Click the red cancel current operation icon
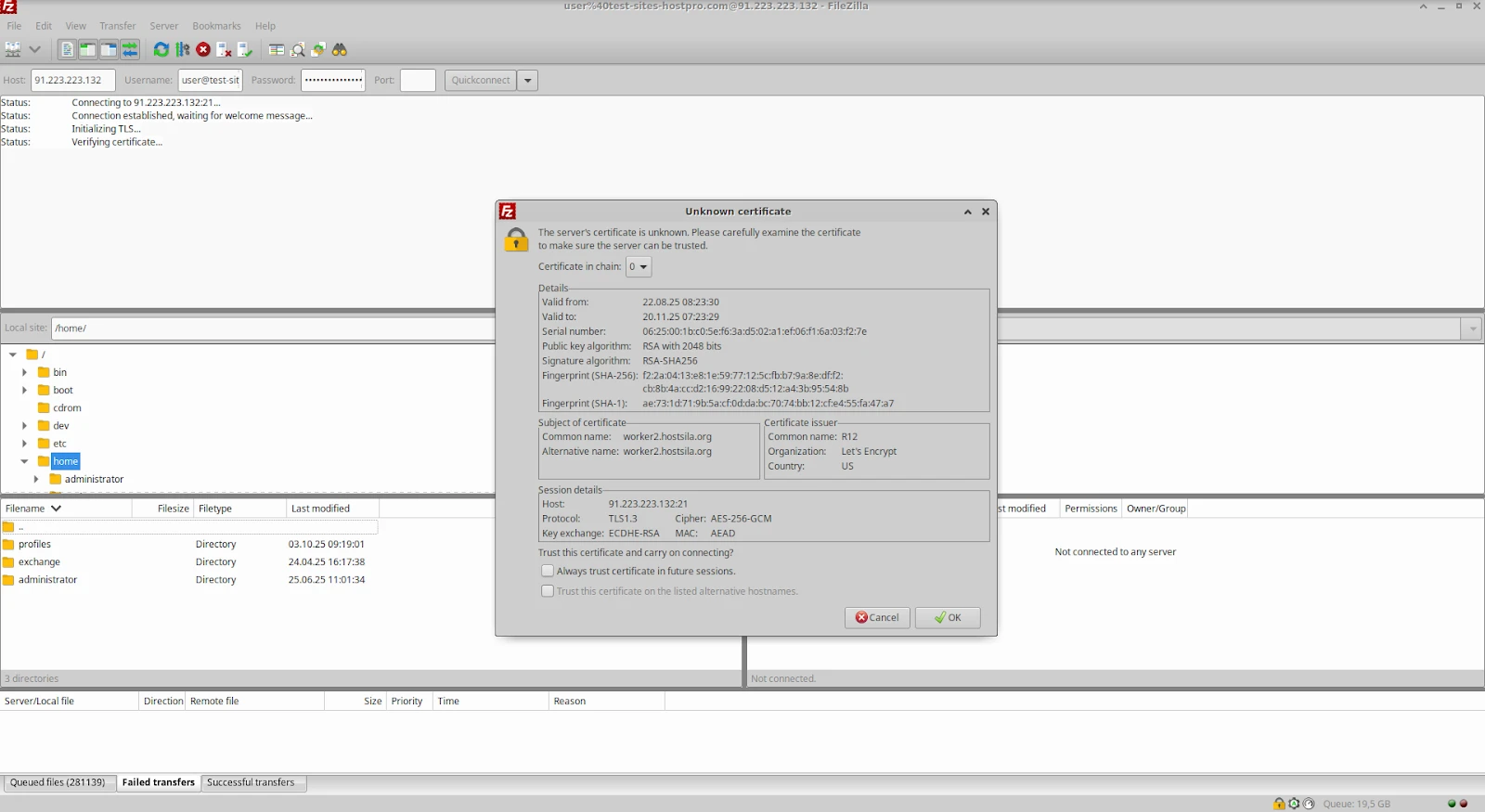Viewport: 1485px width, 812px height. 203,50
